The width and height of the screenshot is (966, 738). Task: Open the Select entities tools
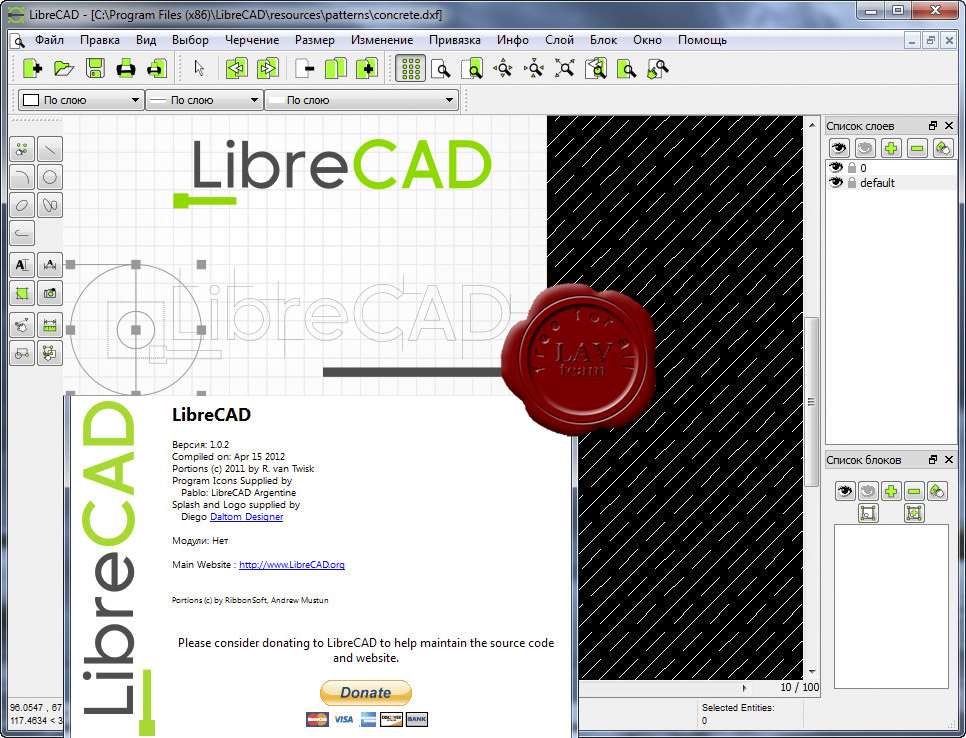[x=50, y=353]
